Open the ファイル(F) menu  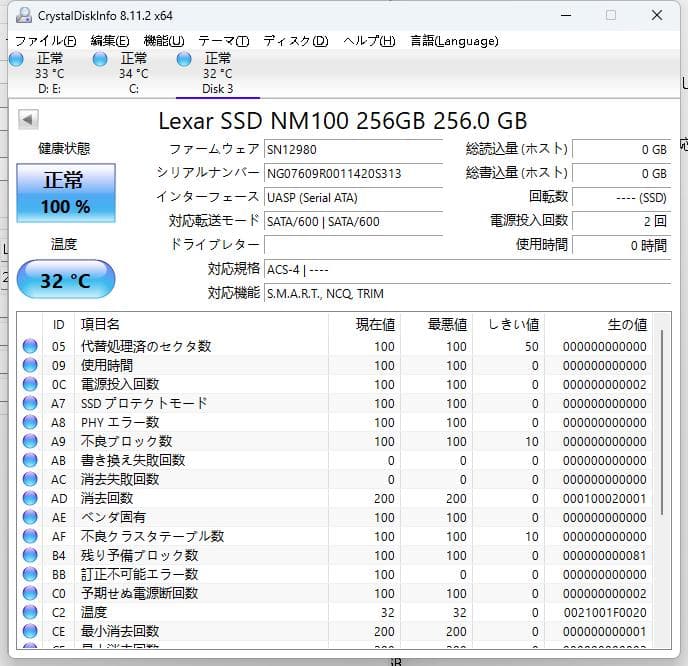[x=46, y=41]
